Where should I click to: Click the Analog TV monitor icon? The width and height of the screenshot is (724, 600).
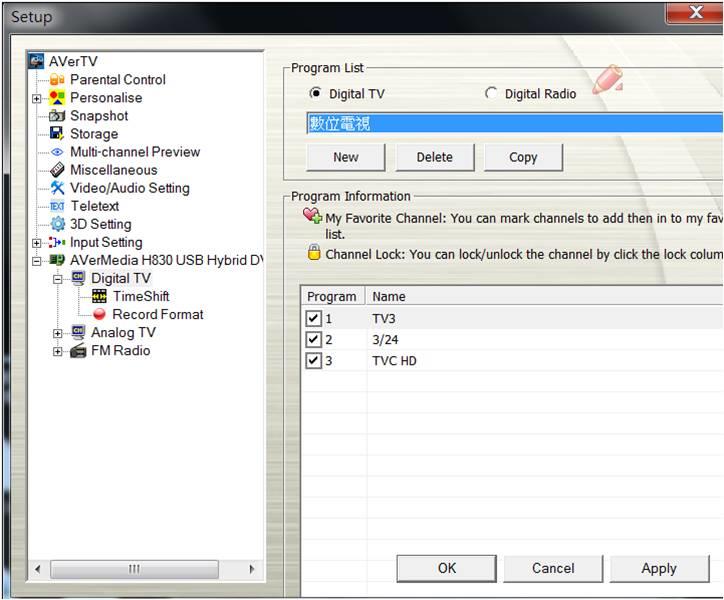tap(78, 332)
